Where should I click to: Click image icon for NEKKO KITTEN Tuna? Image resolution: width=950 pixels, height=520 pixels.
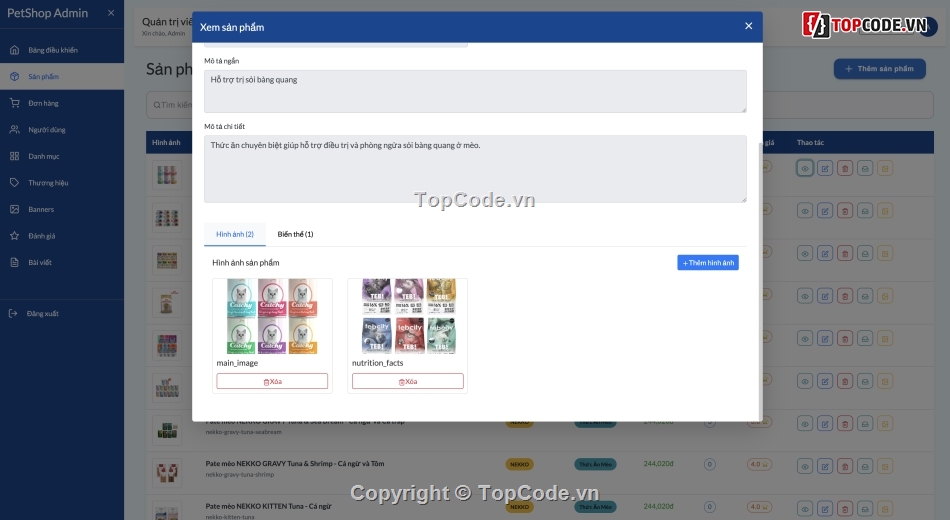[x=885, y=508]
